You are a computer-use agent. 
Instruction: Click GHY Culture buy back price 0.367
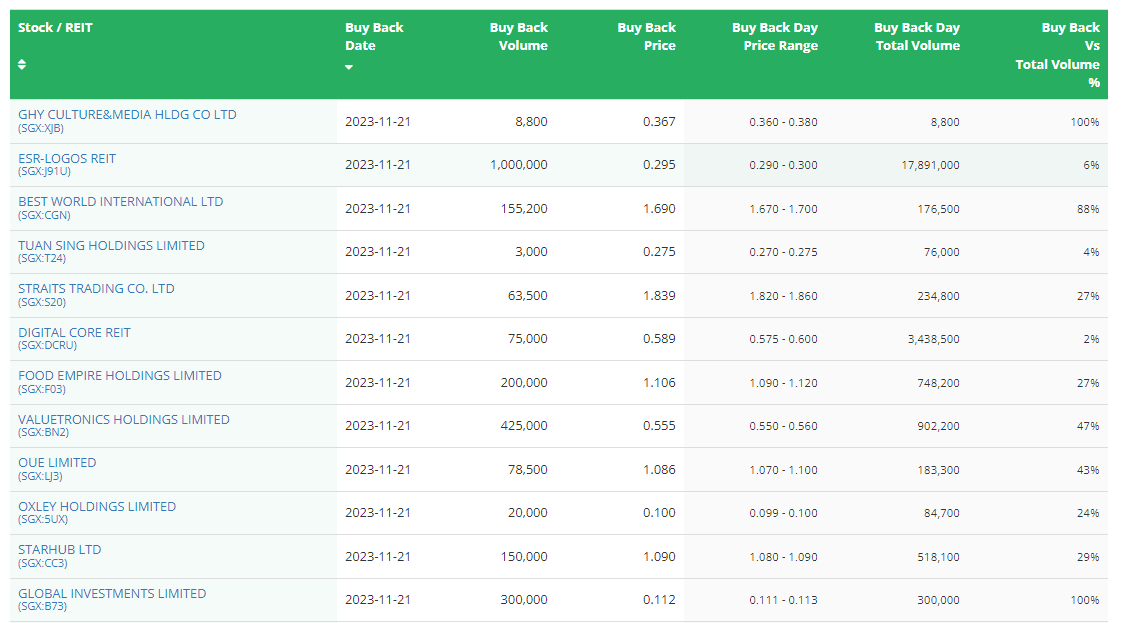659,122
